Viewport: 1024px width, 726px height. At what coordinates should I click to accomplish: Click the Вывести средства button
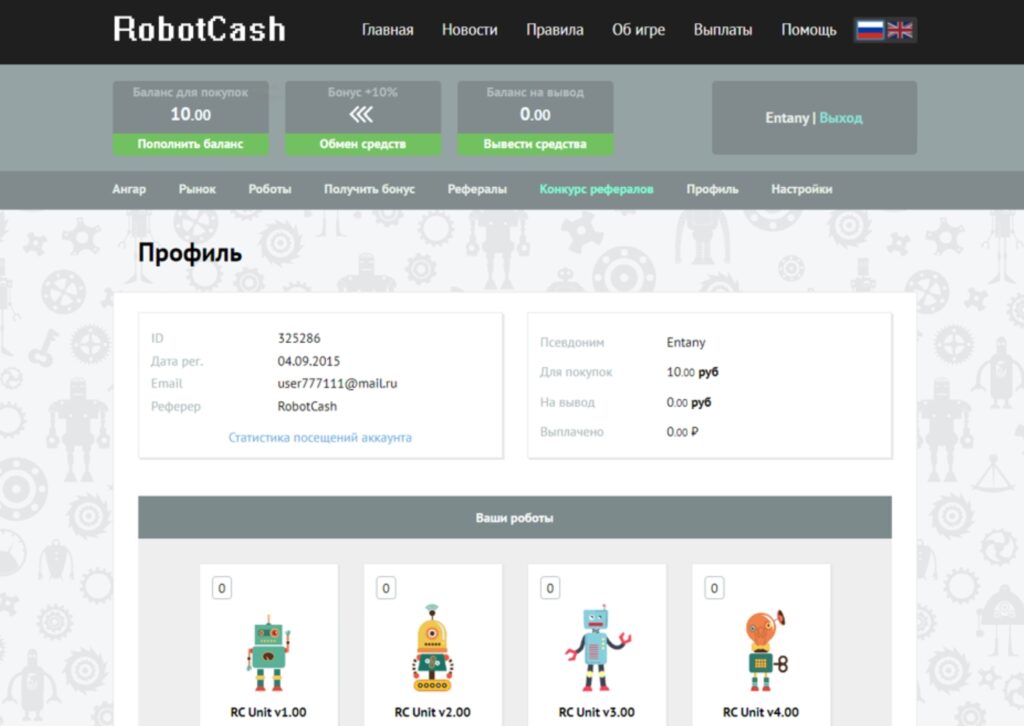(x=535, y=144)
